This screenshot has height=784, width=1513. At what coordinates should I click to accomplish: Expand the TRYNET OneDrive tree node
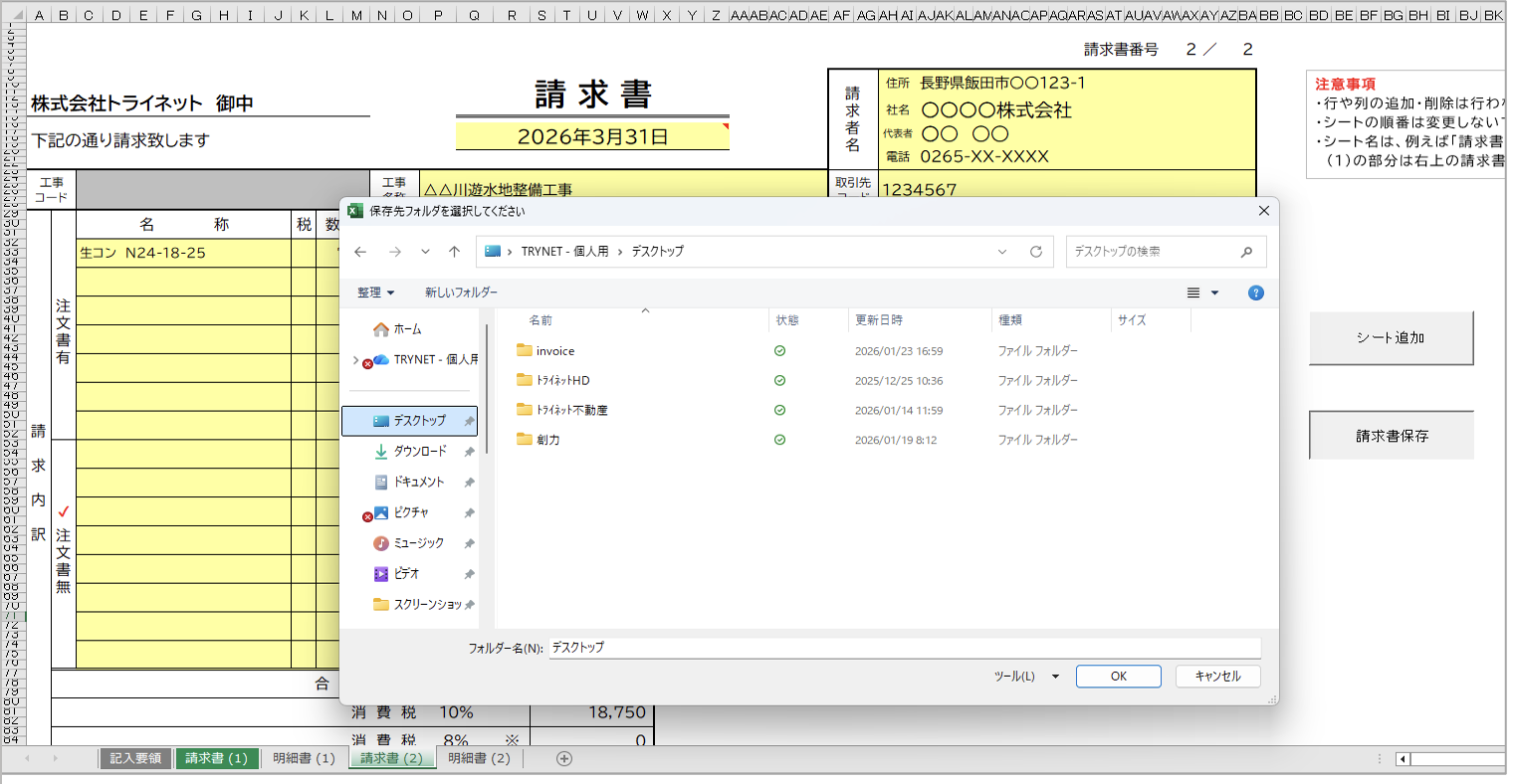pos(356,360)
